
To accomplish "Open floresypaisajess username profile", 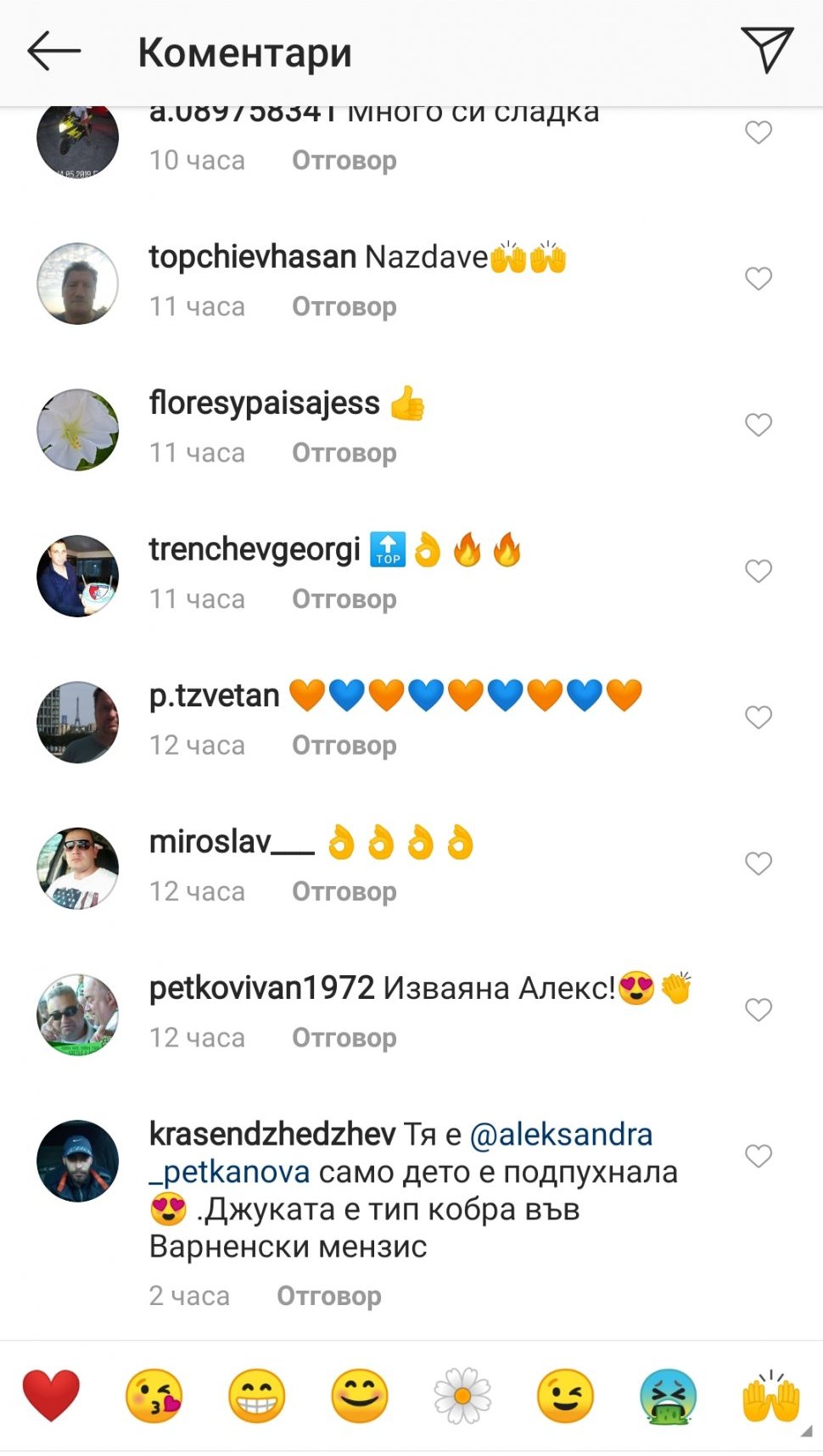I will coord(265,403).
